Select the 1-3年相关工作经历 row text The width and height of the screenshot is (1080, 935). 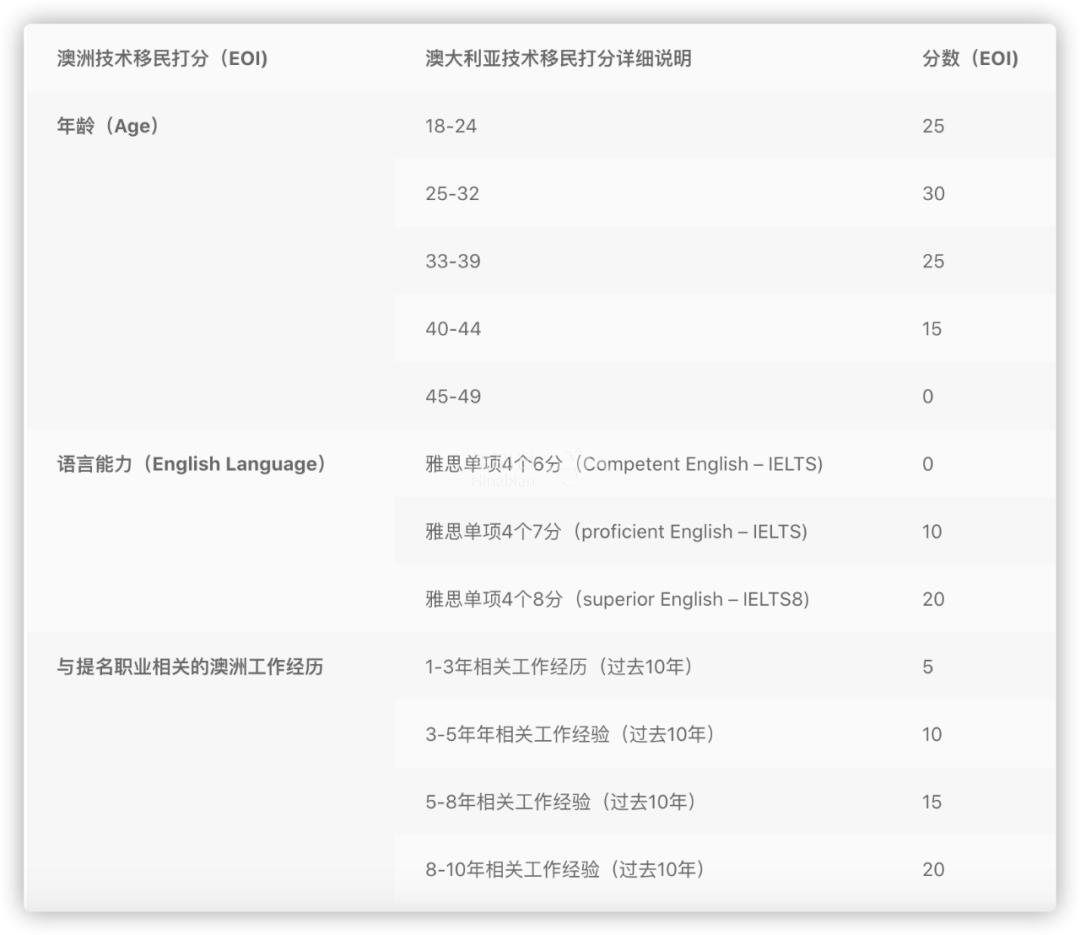tap(559, 667)
